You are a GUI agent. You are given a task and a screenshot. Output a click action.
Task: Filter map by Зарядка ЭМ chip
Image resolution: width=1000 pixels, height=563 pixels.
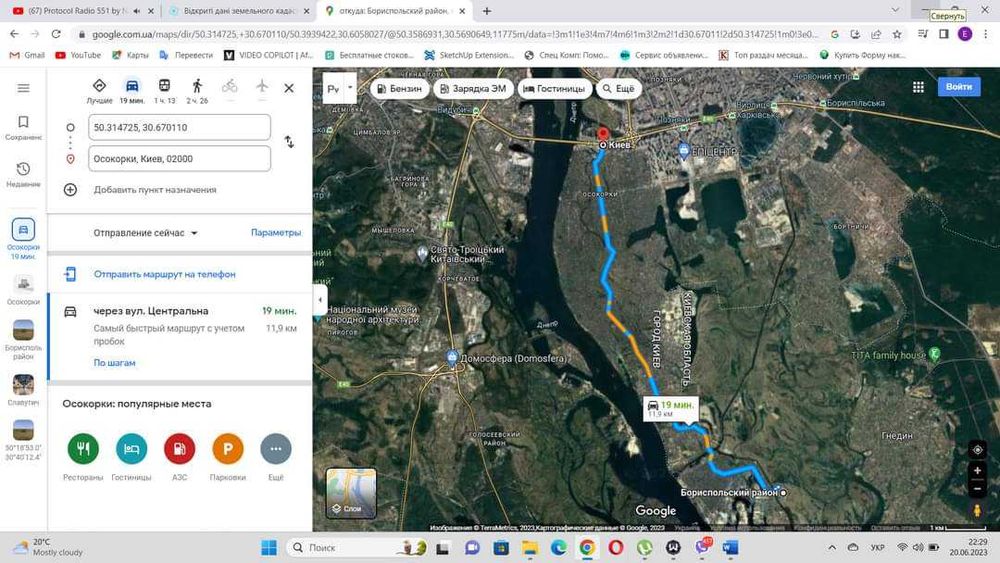[x=473, y=89]
